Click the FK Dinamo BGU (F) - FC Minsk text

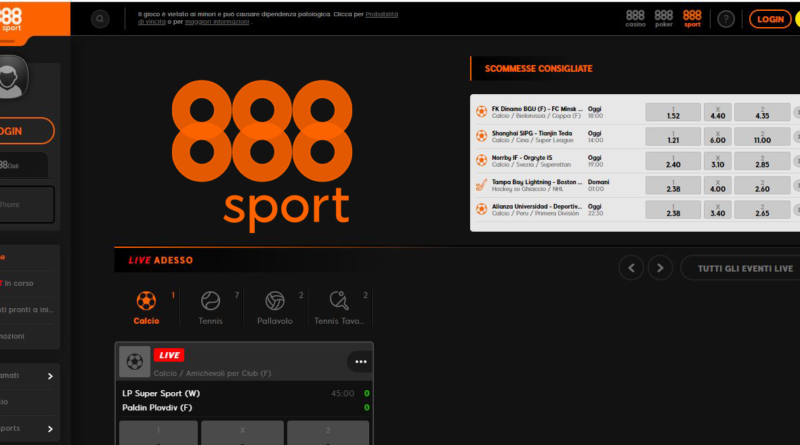click(537, 109)
